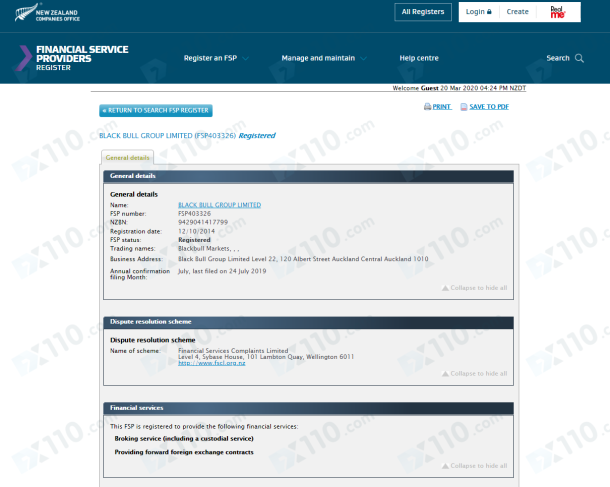The height and width of the screenshot is (487, 610).
Task: Click the printer icon
Action: (427, 107)
